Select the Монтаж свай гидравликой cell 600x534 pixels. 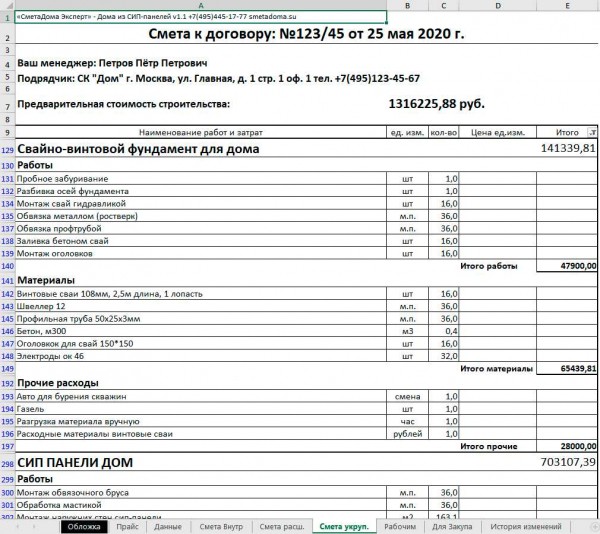coord(201,204)
